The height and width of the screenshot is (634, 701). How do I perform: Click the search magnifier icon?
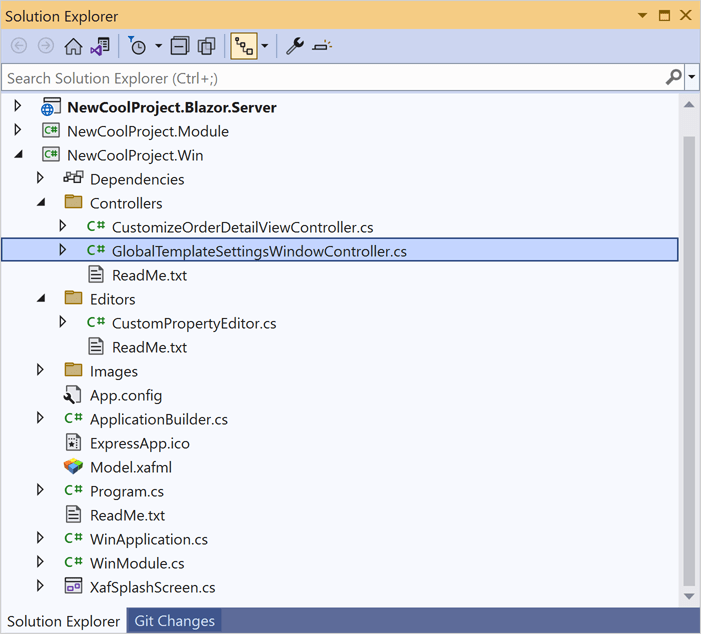pyautogui.click(x=674, y=77)
